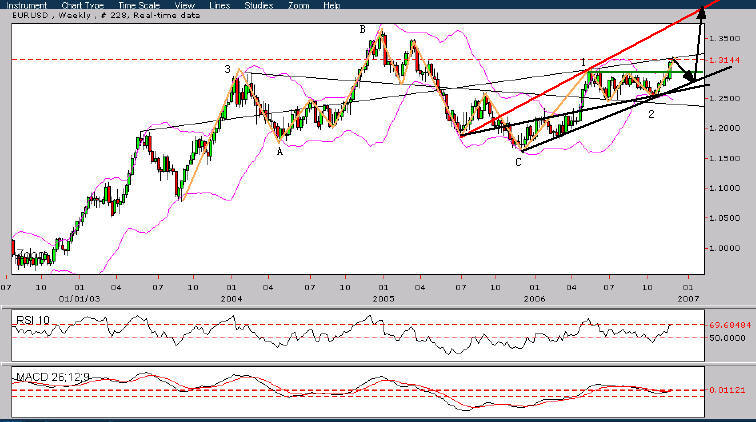Click the 50.0000 RSI level label

pyautogui.click(x=727, y=338)
